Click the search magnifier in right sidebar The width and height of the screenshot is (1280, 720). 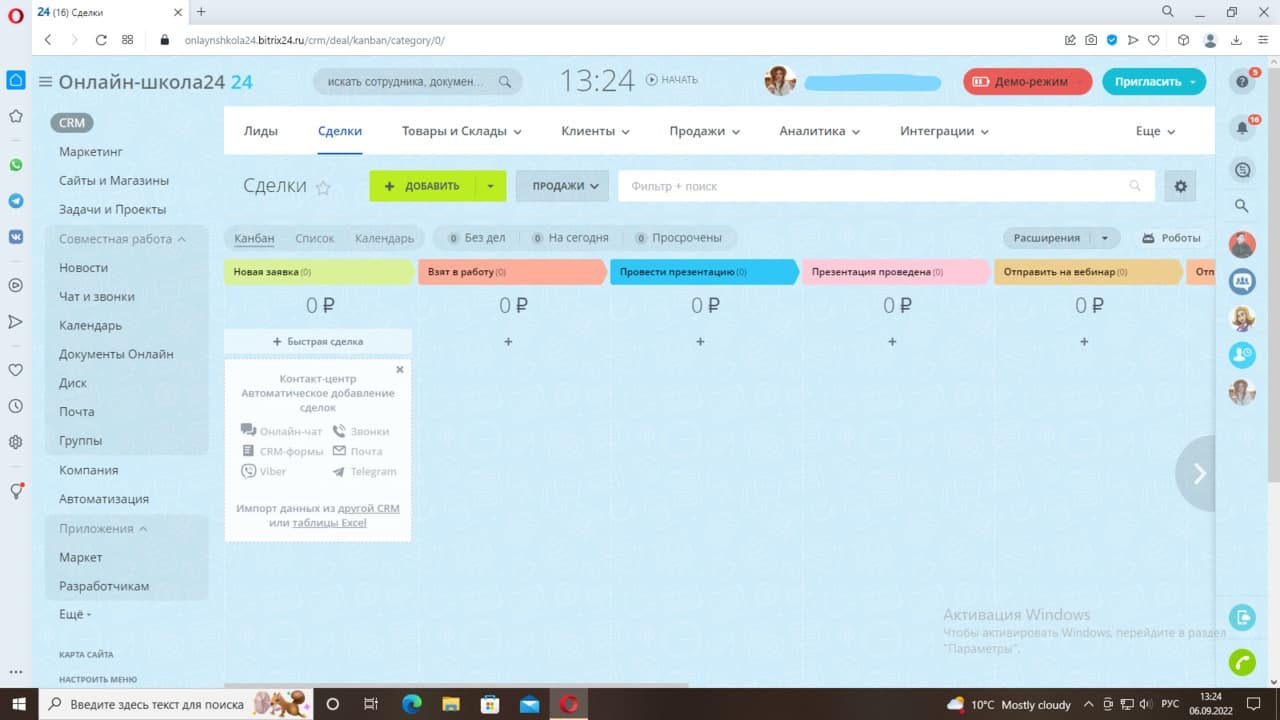tap(1242, 205)
